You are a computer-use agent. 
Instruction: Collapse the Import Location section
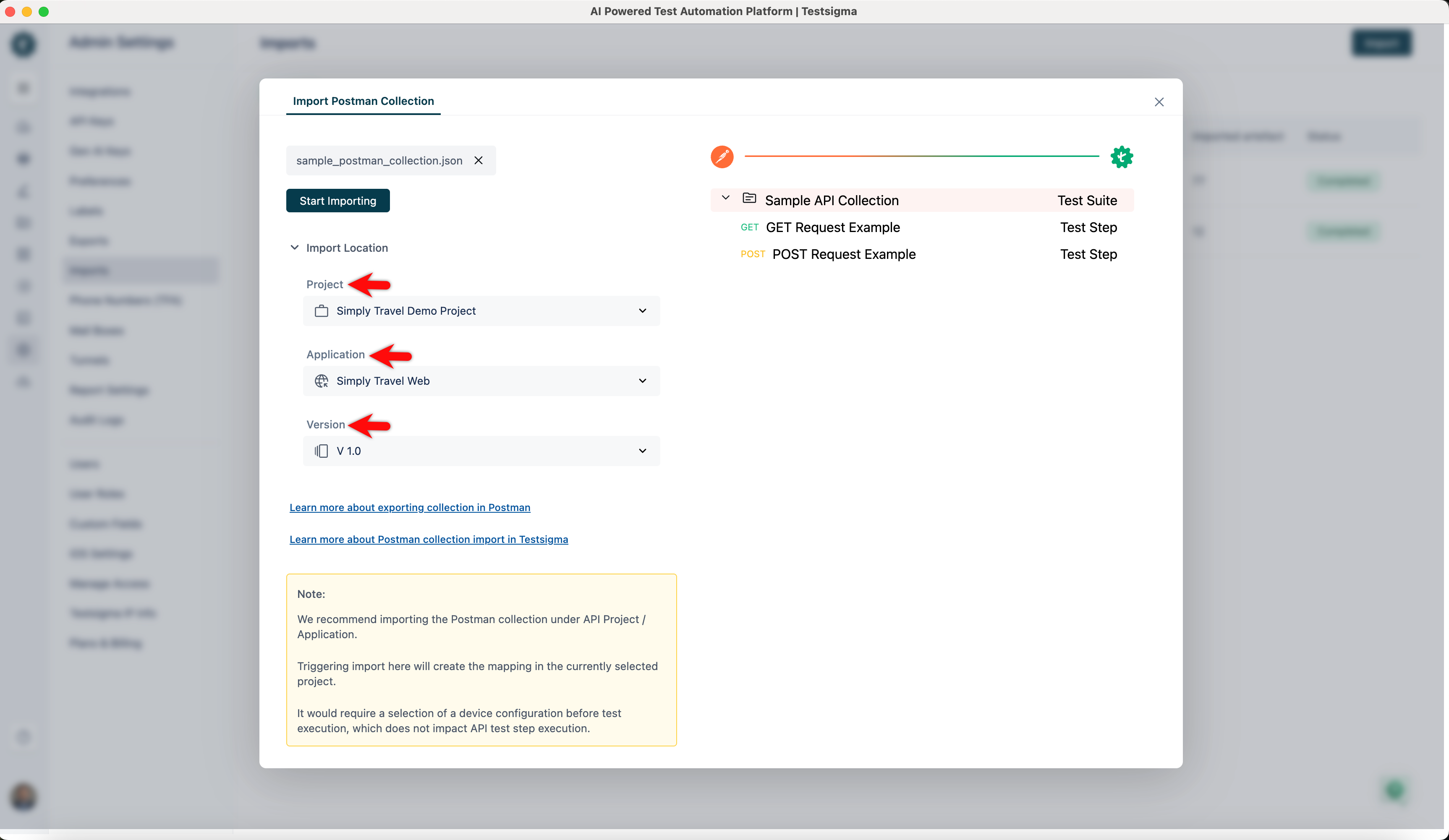pyautogui.click(x=294, y=248)
